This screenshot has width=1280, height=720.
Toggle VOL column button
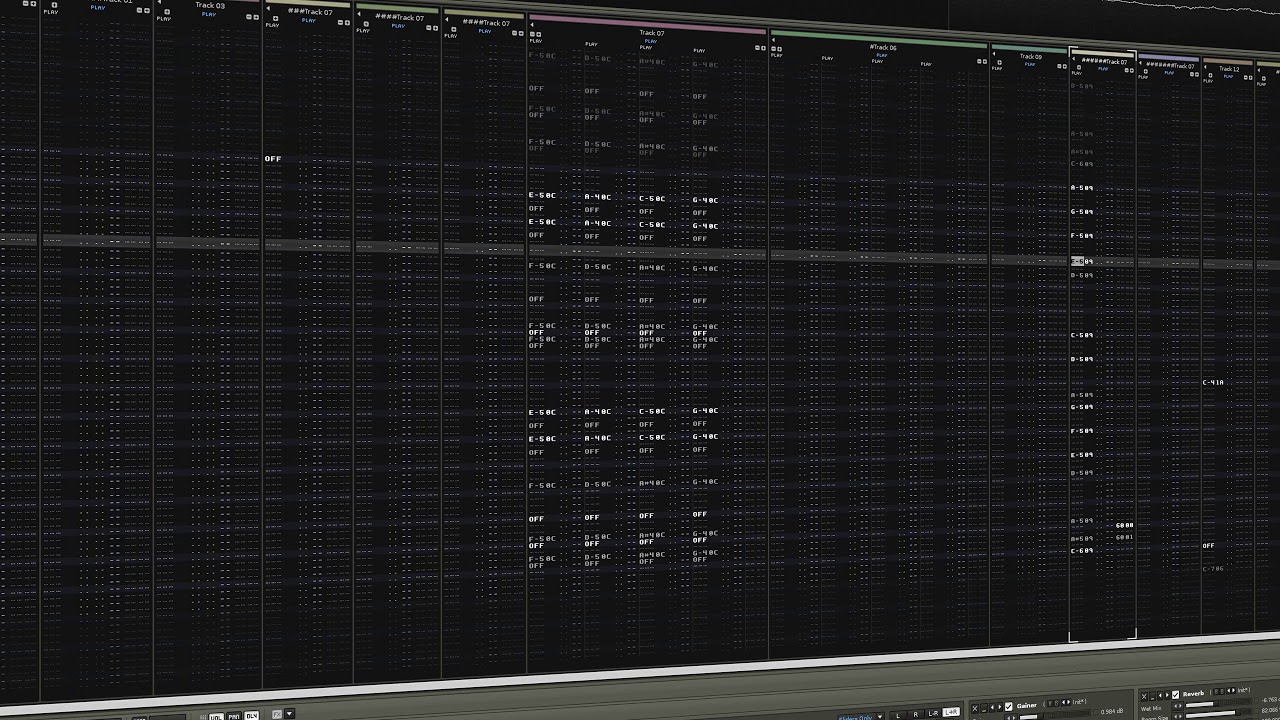(216, 717)
